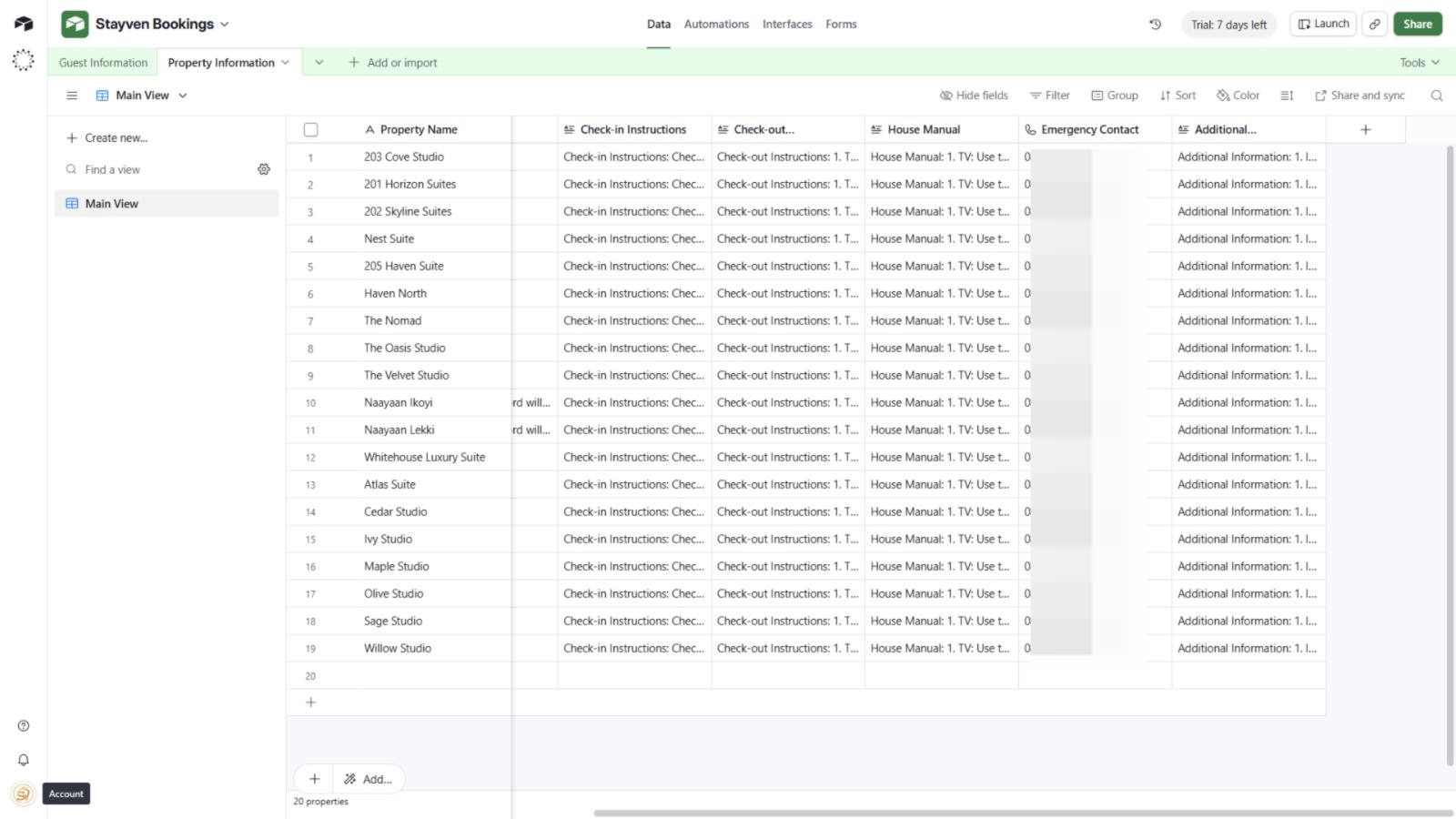Open the Account avatar icon
This screenshot has height=819, width=1456.
[24, 794]
